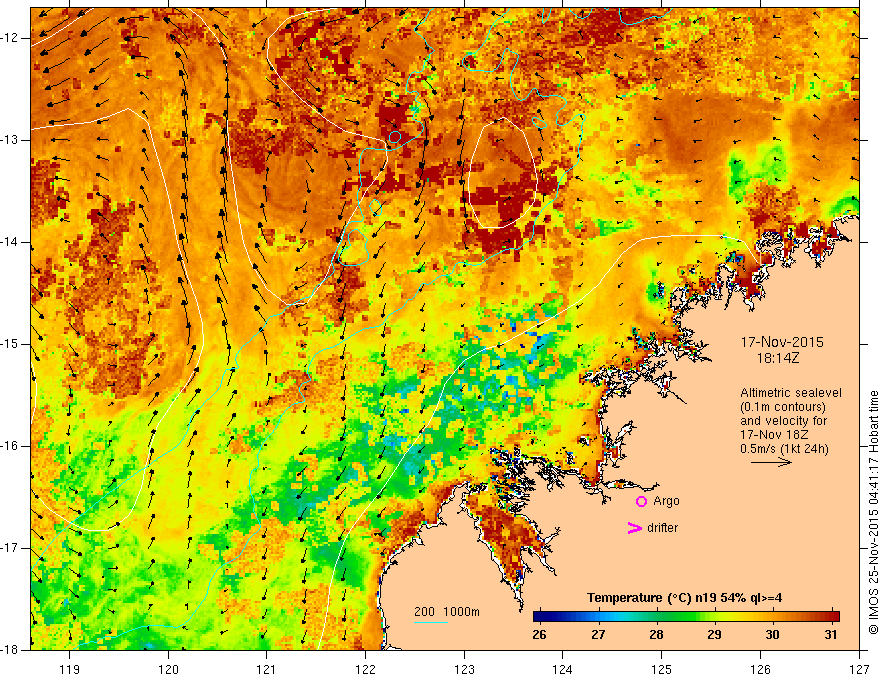Click the longitude label 127
Viewport: 880px width, 680px height.
click(859, 669)
